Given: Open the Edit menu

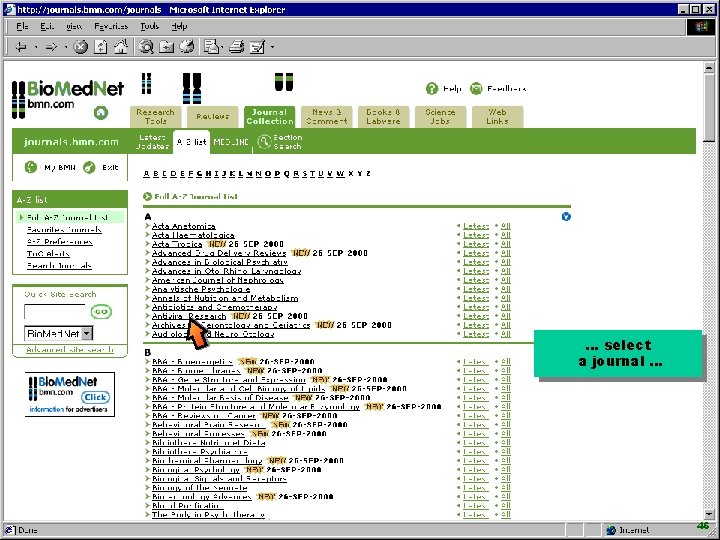Looking at the screenshot, I should coord(47,27).
